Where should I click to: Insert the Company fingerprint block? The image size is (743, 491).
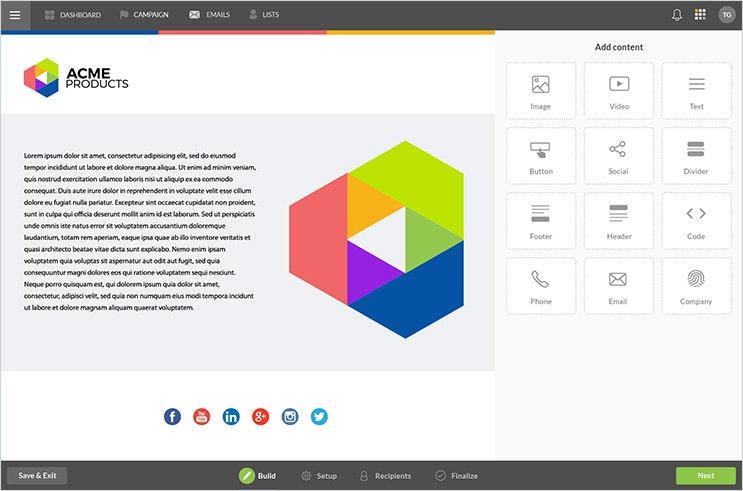click(696, 286)
